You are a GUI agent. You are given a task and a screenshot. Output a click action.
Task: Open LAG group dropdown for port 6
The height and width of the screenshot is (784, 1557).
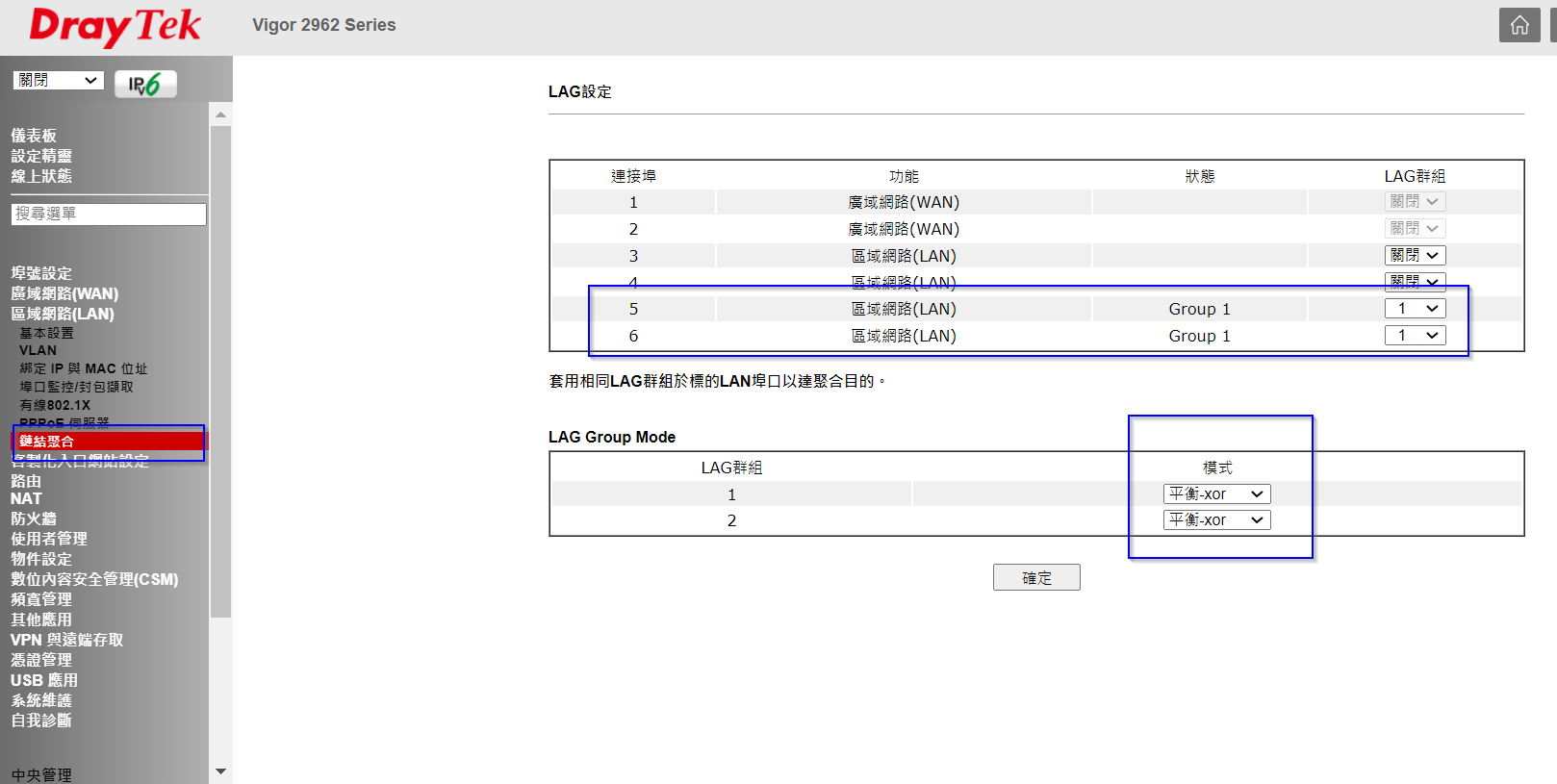pyautogui.click(x=1415, y=336)
